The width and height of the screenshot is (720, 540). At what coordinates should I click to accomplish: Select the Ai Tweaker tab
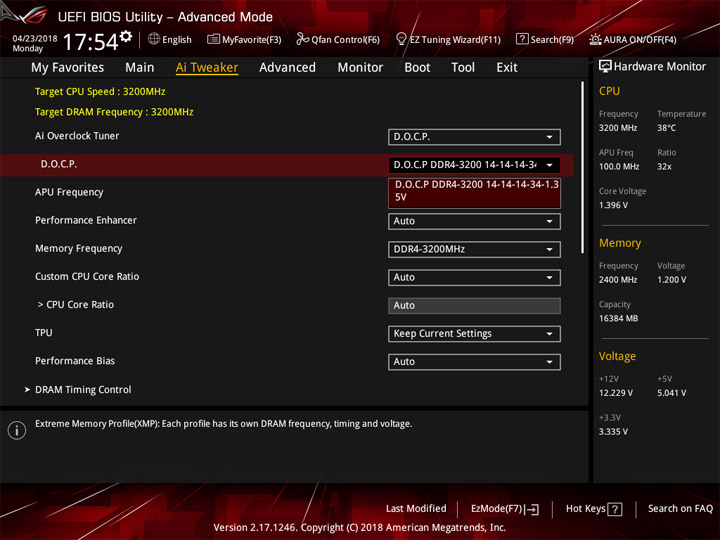[207, 68]
